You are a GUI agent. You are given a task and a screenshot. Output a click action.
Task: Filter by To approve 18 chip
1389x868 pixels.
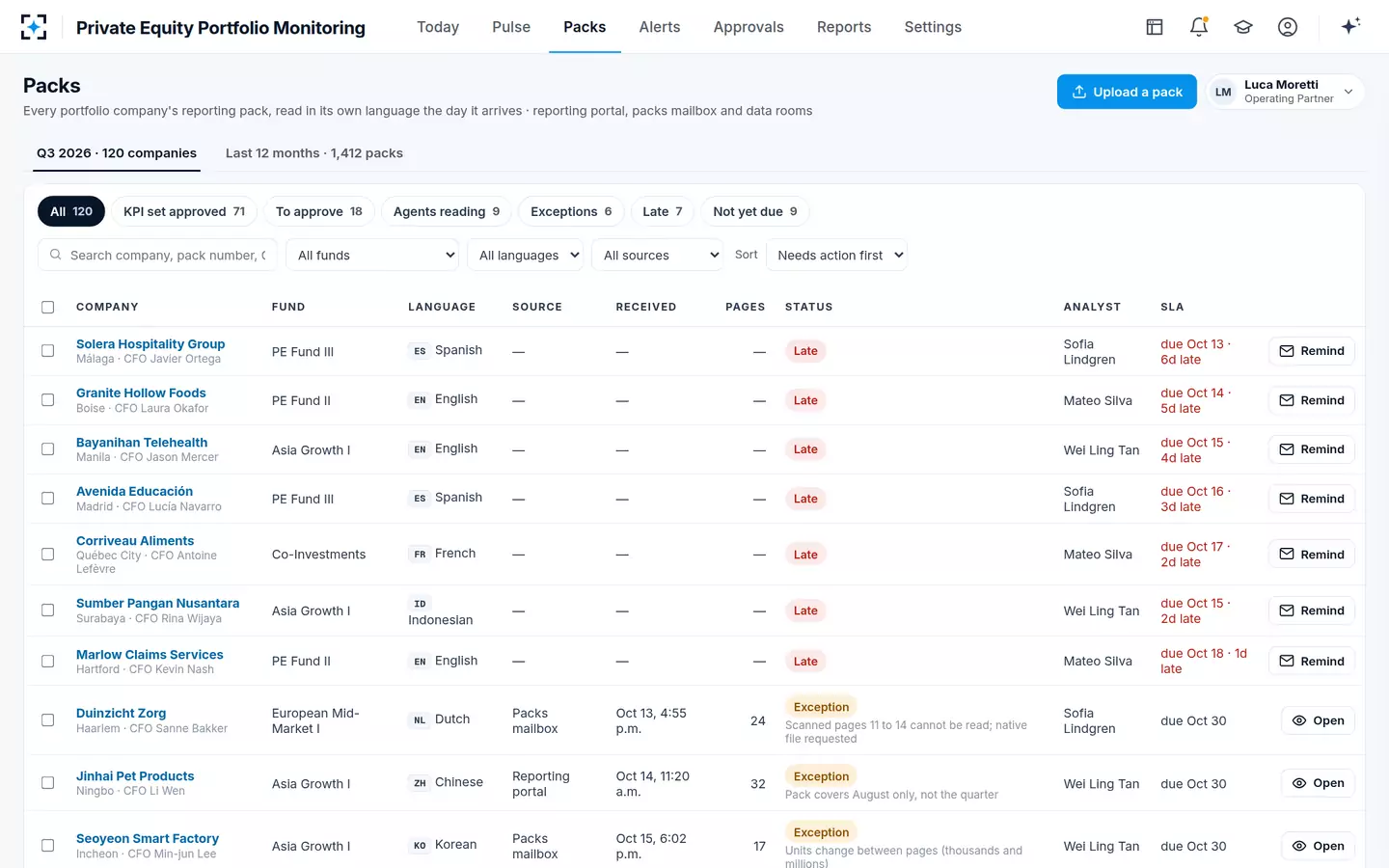[319, 211]
